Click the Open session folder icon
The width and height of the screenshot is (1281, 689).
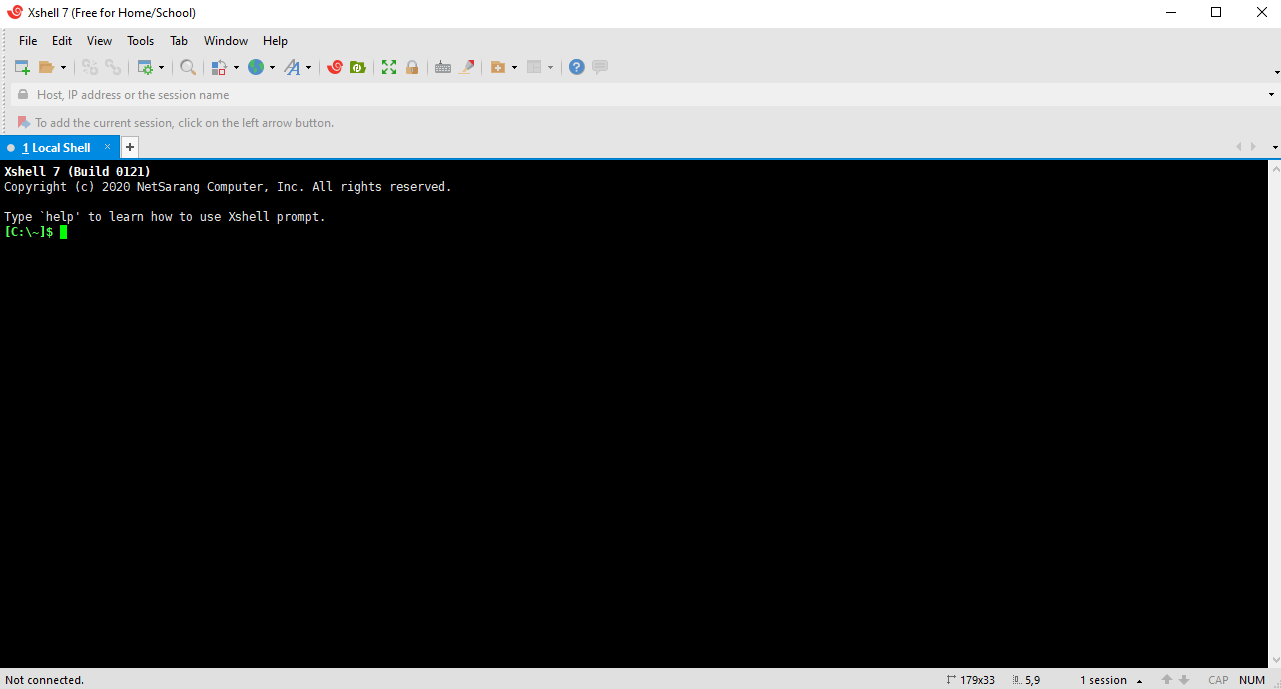click(46, 67)
